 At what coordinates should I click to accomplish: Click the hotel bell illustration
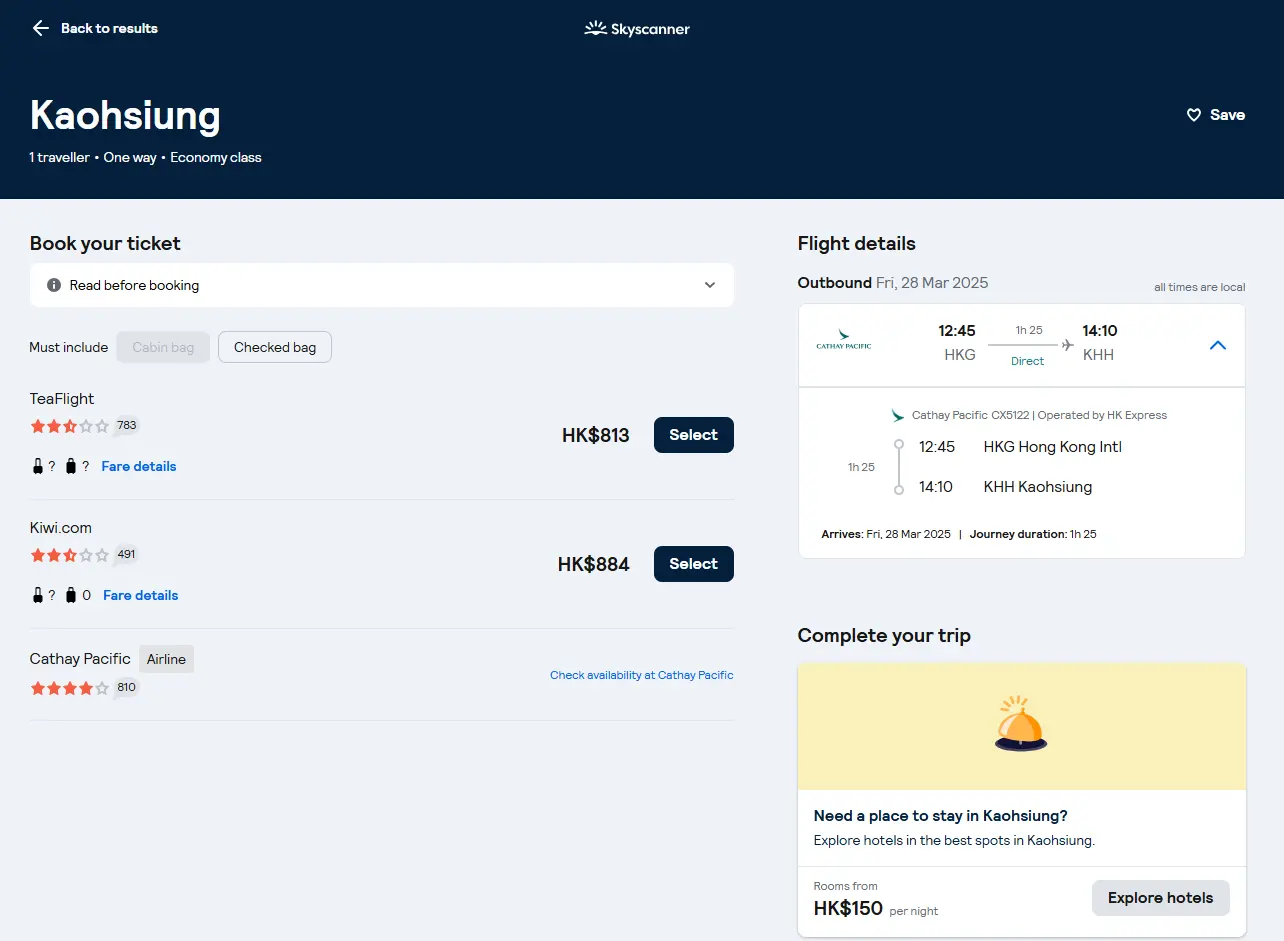click(x=1021, y=723)
